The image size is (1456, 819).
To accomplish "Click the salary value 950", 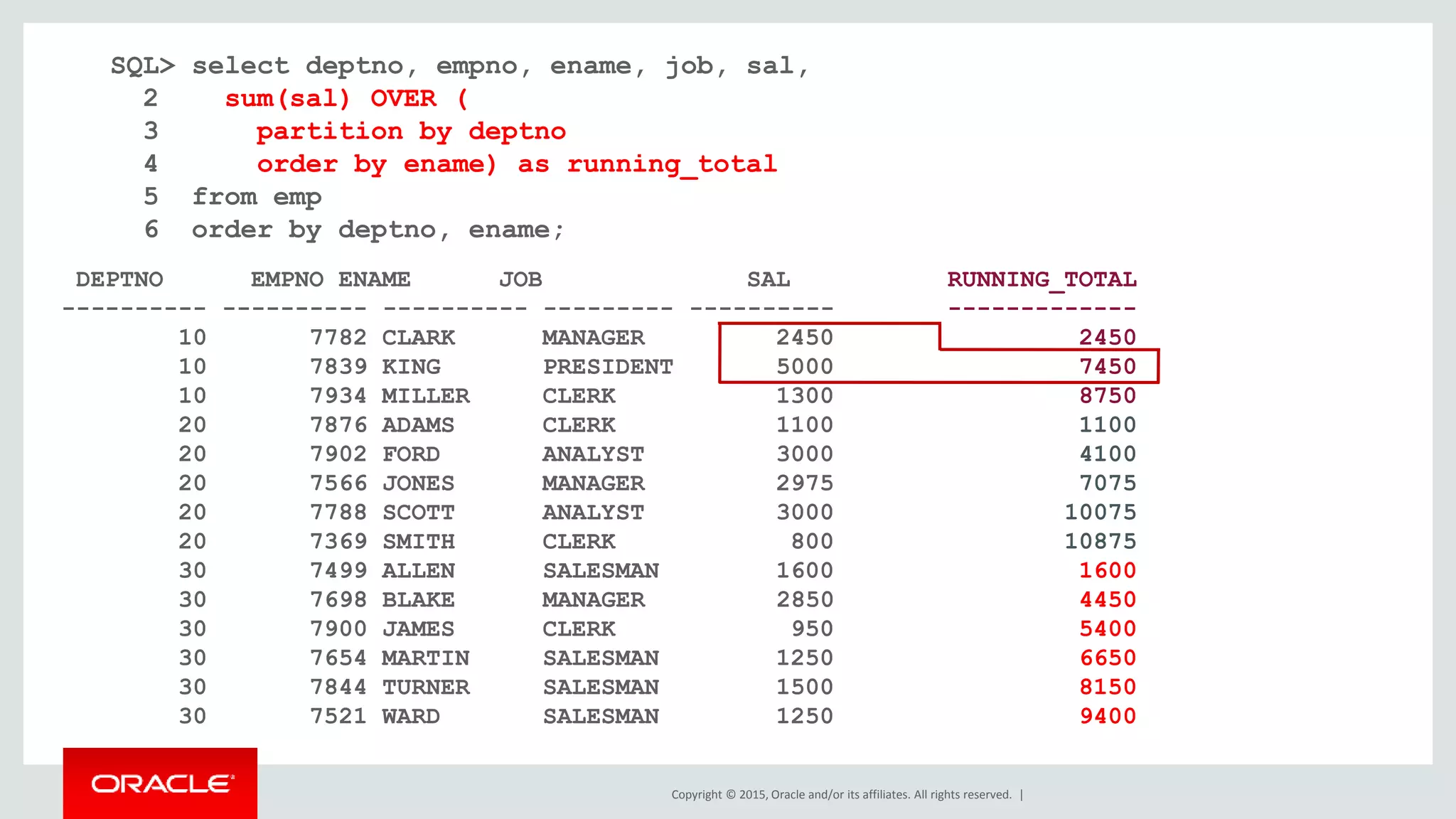I will 813,629.
